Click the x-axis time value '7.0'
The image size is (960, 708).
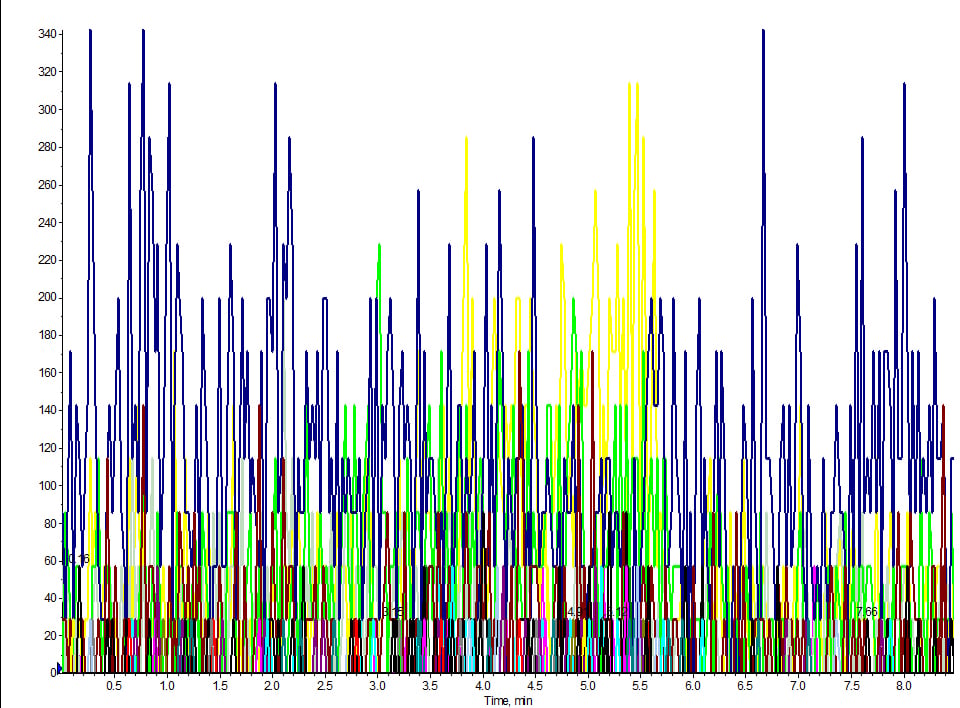[x=798, y=685]
